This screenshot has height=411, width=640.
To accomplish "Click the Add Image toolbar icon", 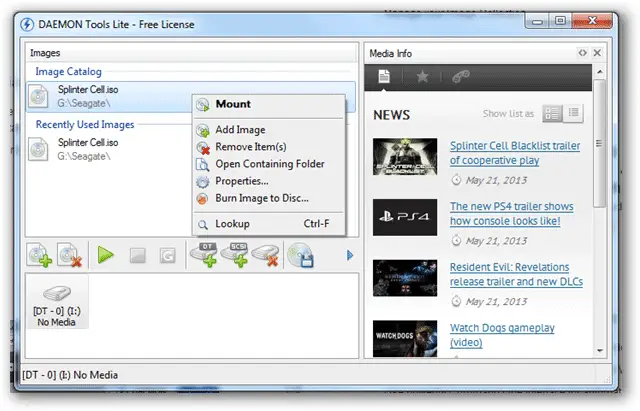I will (39, 255).
